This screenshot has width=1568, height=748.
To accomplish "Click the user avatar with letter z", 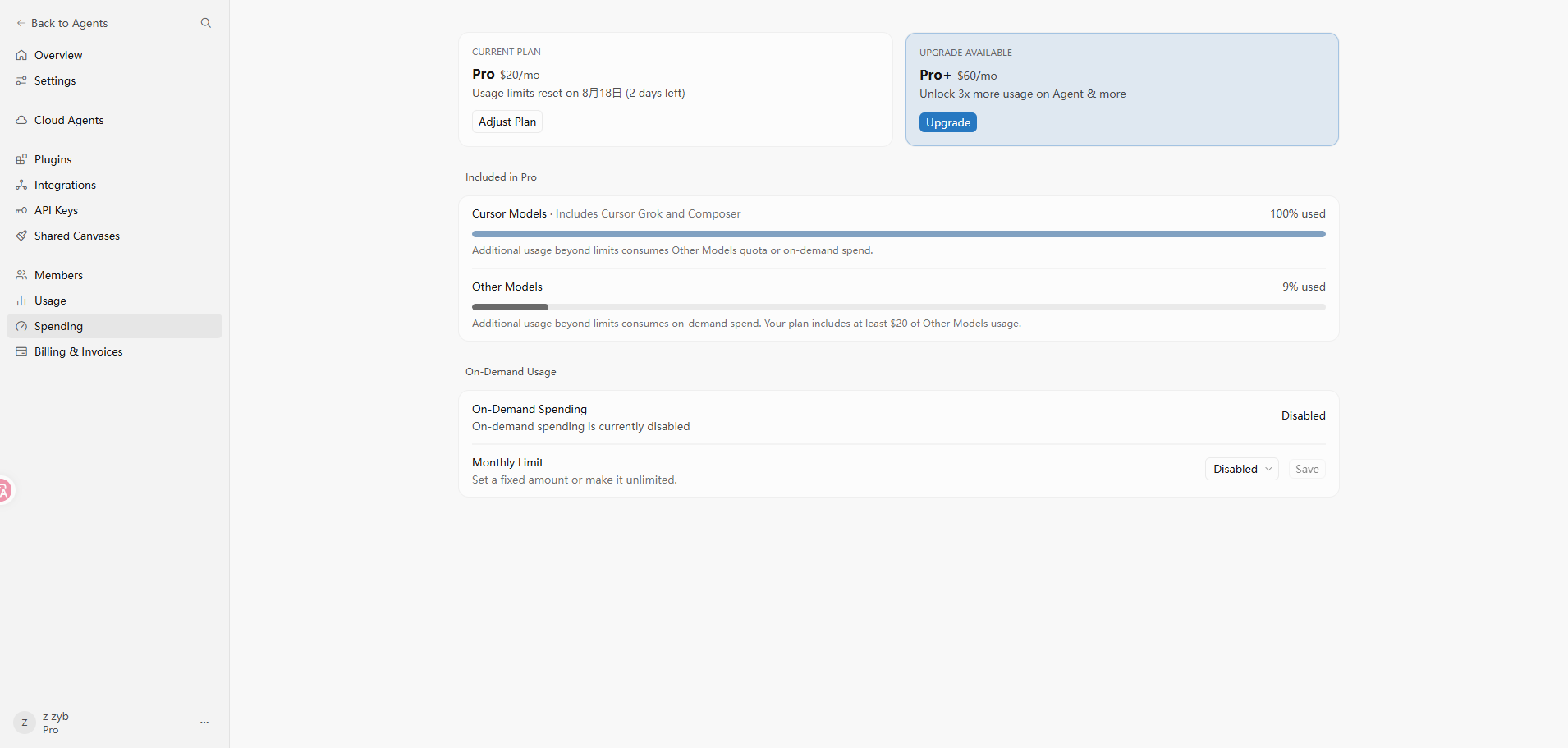I will point(25,723).
